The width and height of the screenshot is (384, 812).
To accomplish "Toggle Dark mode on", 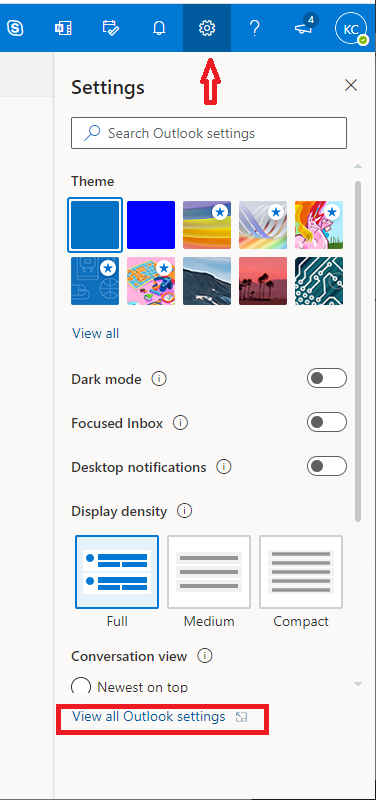I will 327,378.
